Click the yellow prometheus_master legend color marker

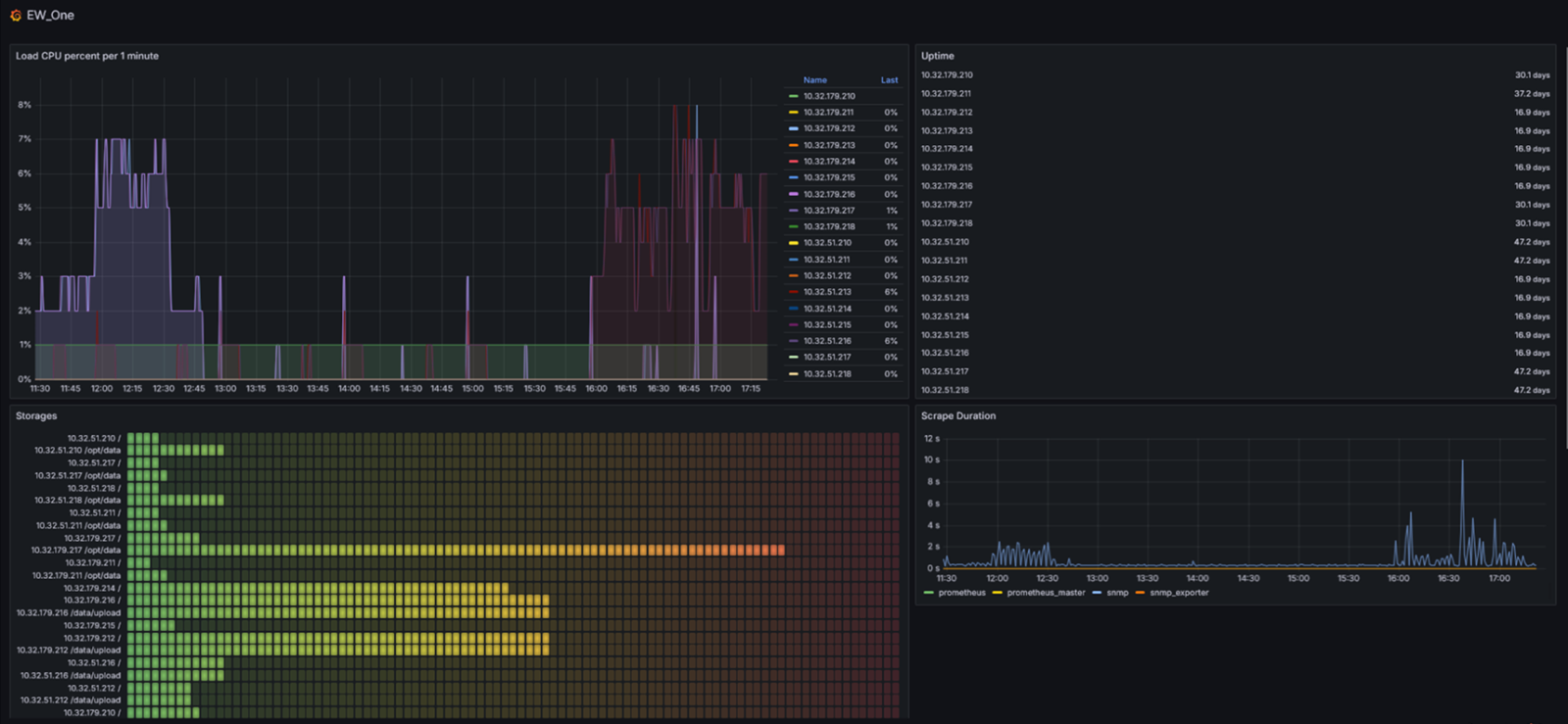(997, 593)
